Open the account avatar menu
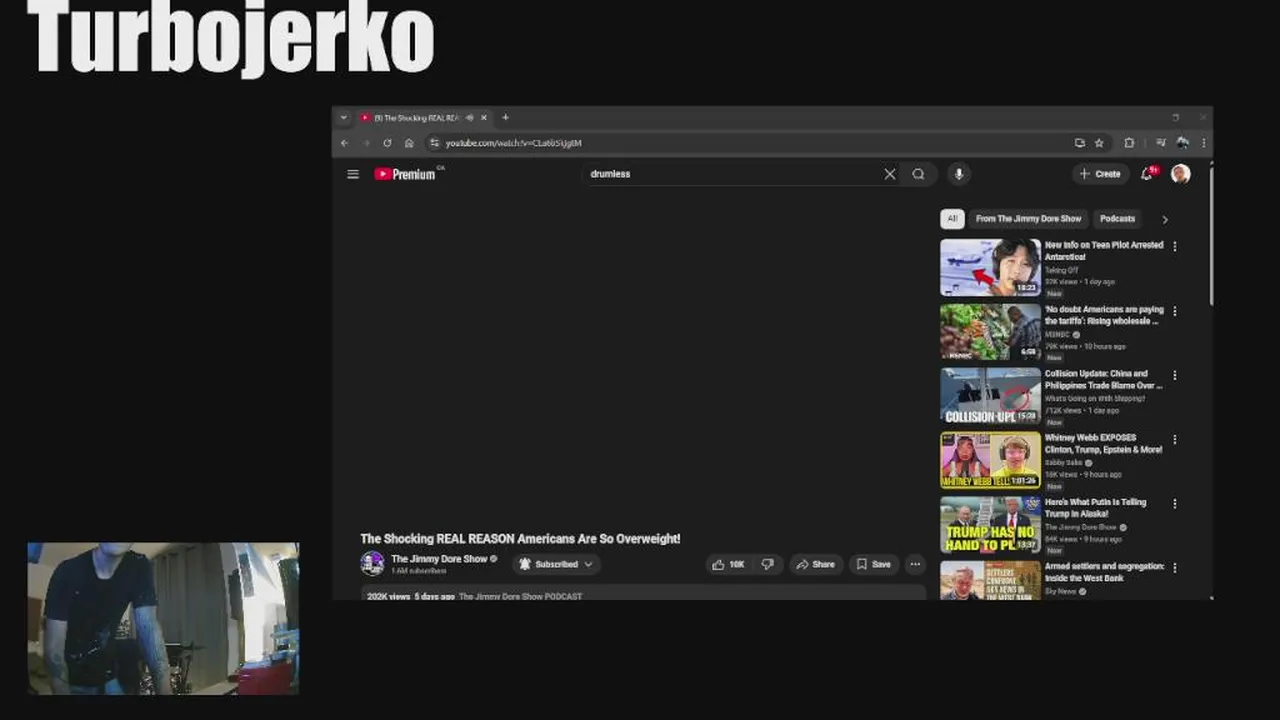1280x720 pixels. point(1180,174)
